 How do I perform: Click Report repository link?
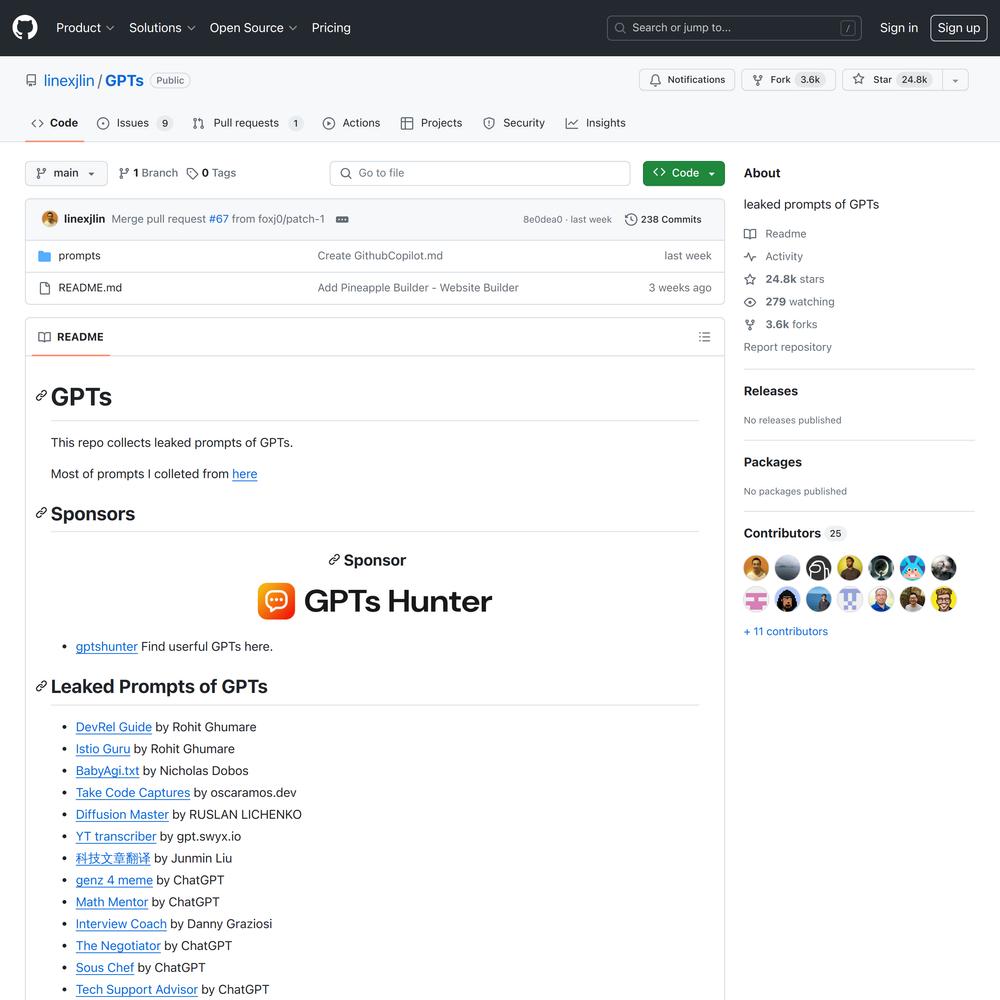pyautogui.click(x=788, y=347)
